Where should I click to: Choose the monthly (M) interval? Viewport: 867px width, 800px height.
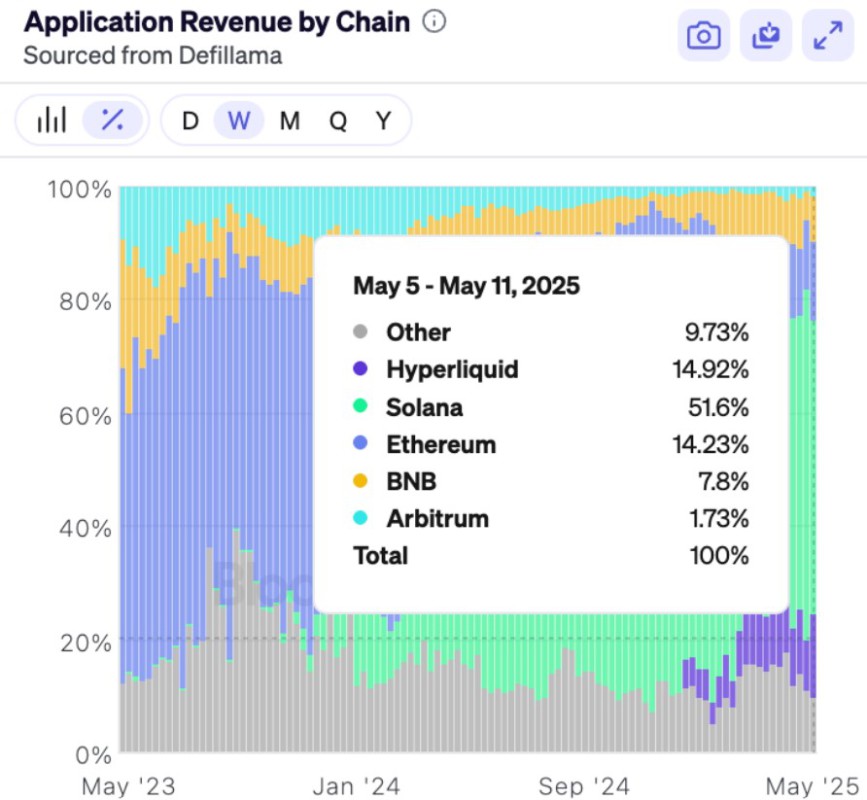pyautogui.click(x=289, y=121)
